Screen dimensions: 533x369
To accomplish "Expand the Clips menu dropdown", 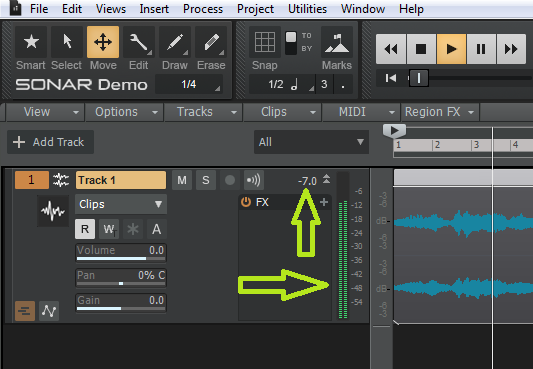I will pos(282,112).
